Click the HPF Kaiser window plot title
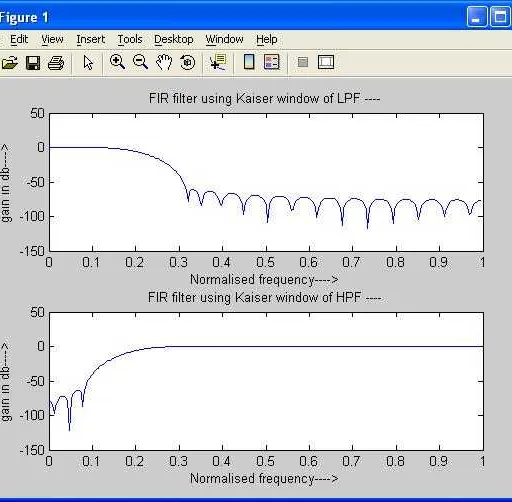 tap(264, 297)
